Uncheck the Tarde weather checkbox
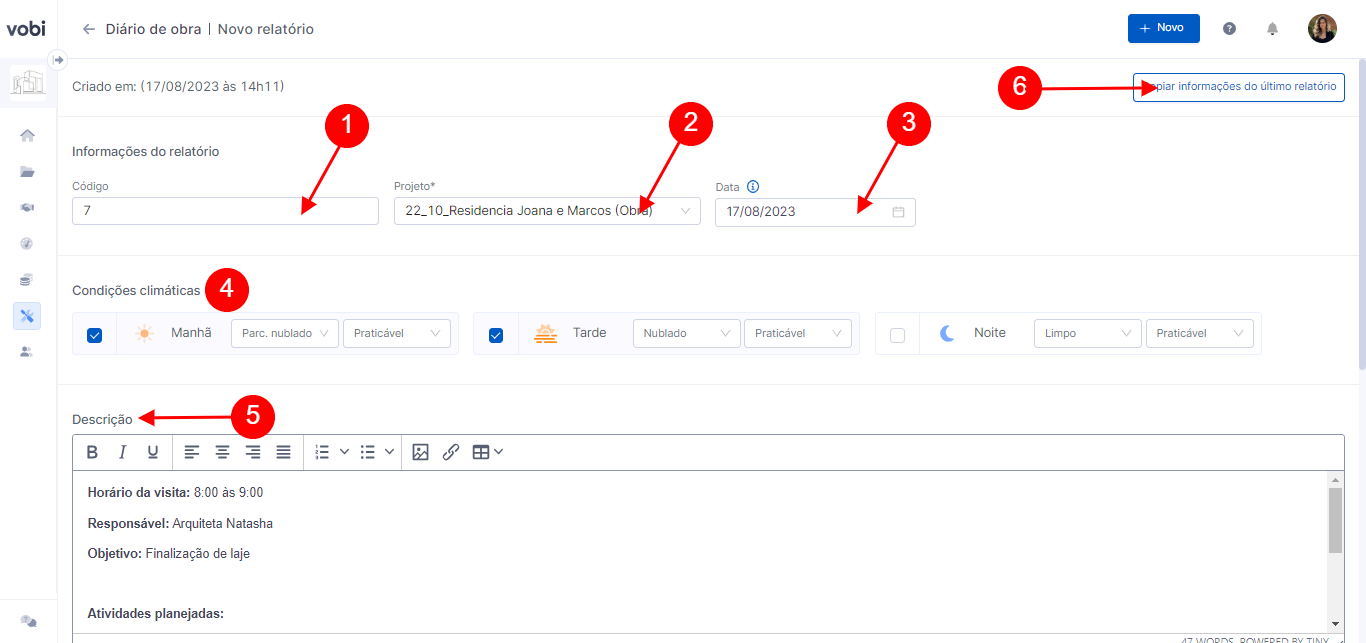The height and width of the screenshot is (643, 1366). coord(496,335)
